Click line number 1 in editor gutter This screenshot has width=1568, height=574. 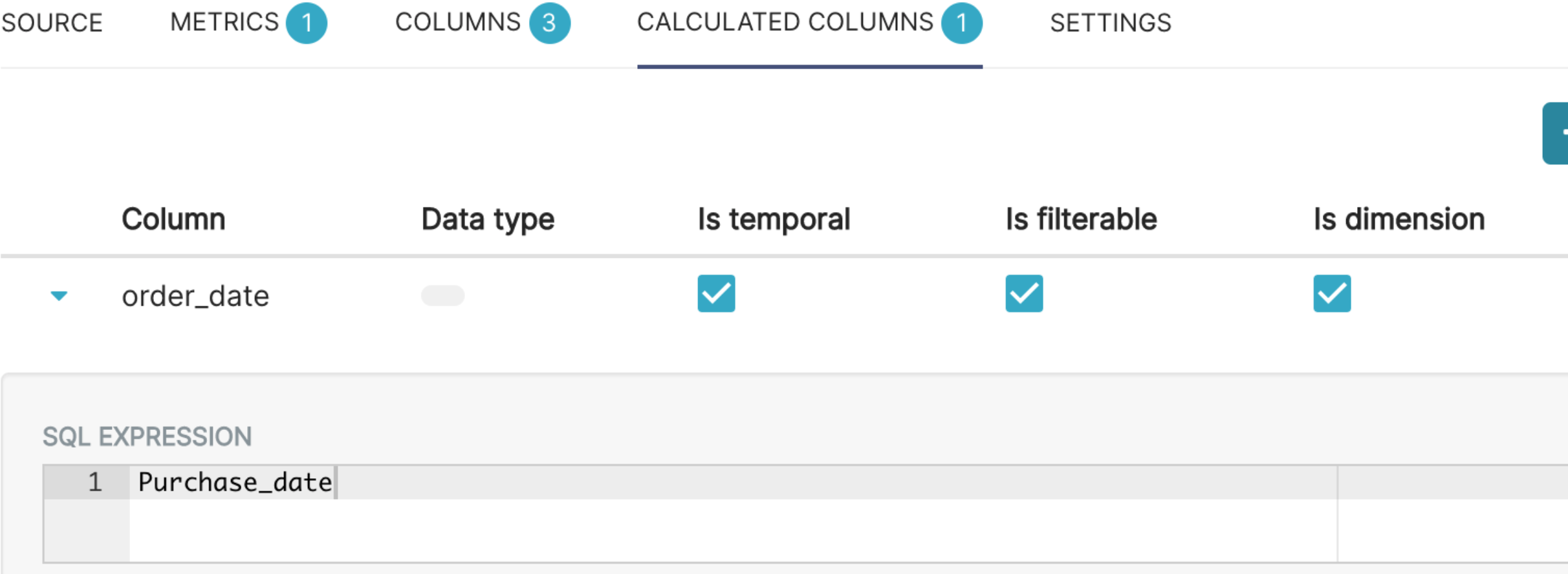click(95, 482)
